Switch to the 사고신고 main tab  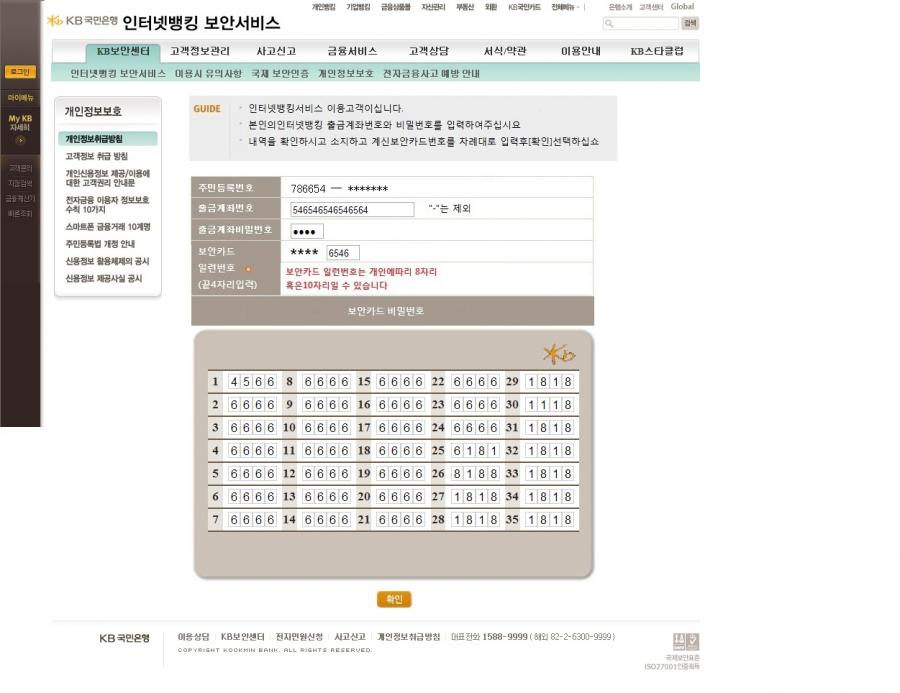276,51
